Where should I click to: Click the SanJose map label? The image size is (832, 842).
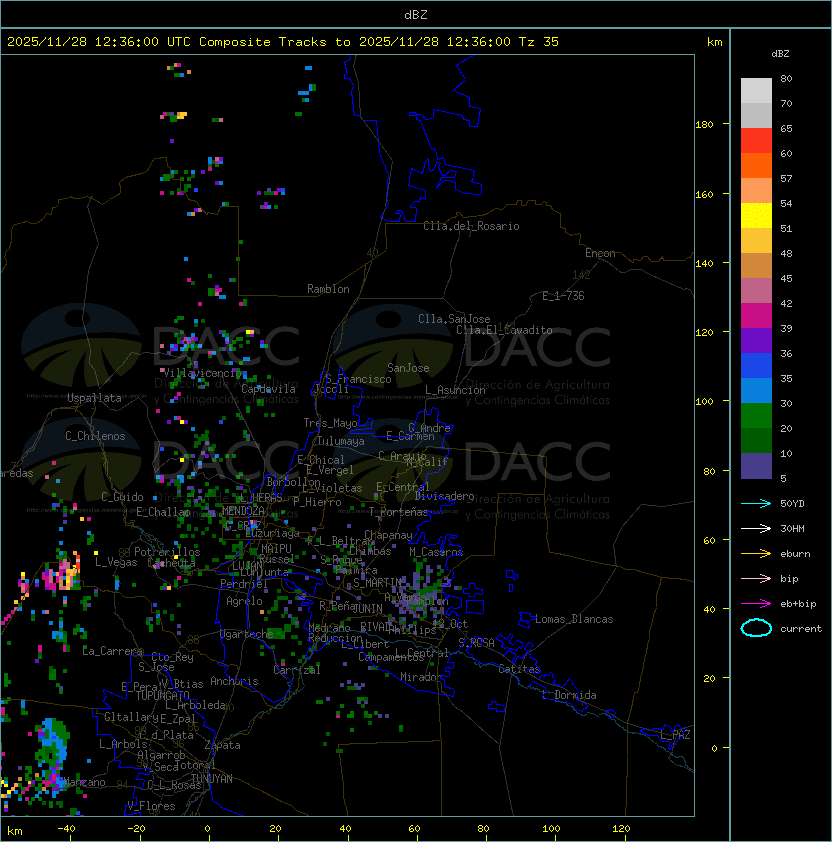pos(408,368)
